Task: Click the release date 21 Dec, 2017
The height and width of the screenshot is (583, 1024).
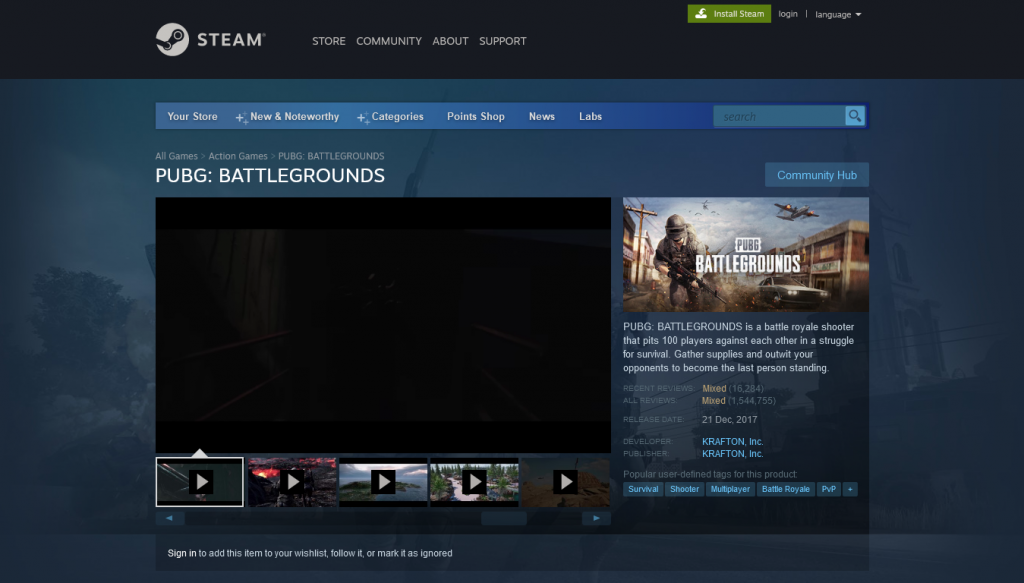Action: coord(729,420)
